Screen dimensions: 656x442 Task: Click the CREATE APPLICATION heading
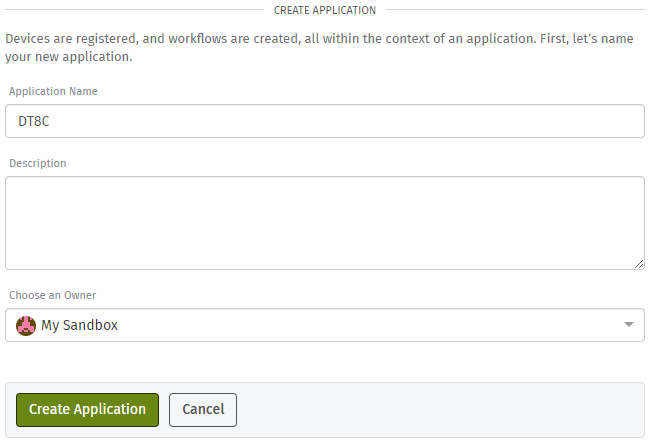(x=325, y=10)
